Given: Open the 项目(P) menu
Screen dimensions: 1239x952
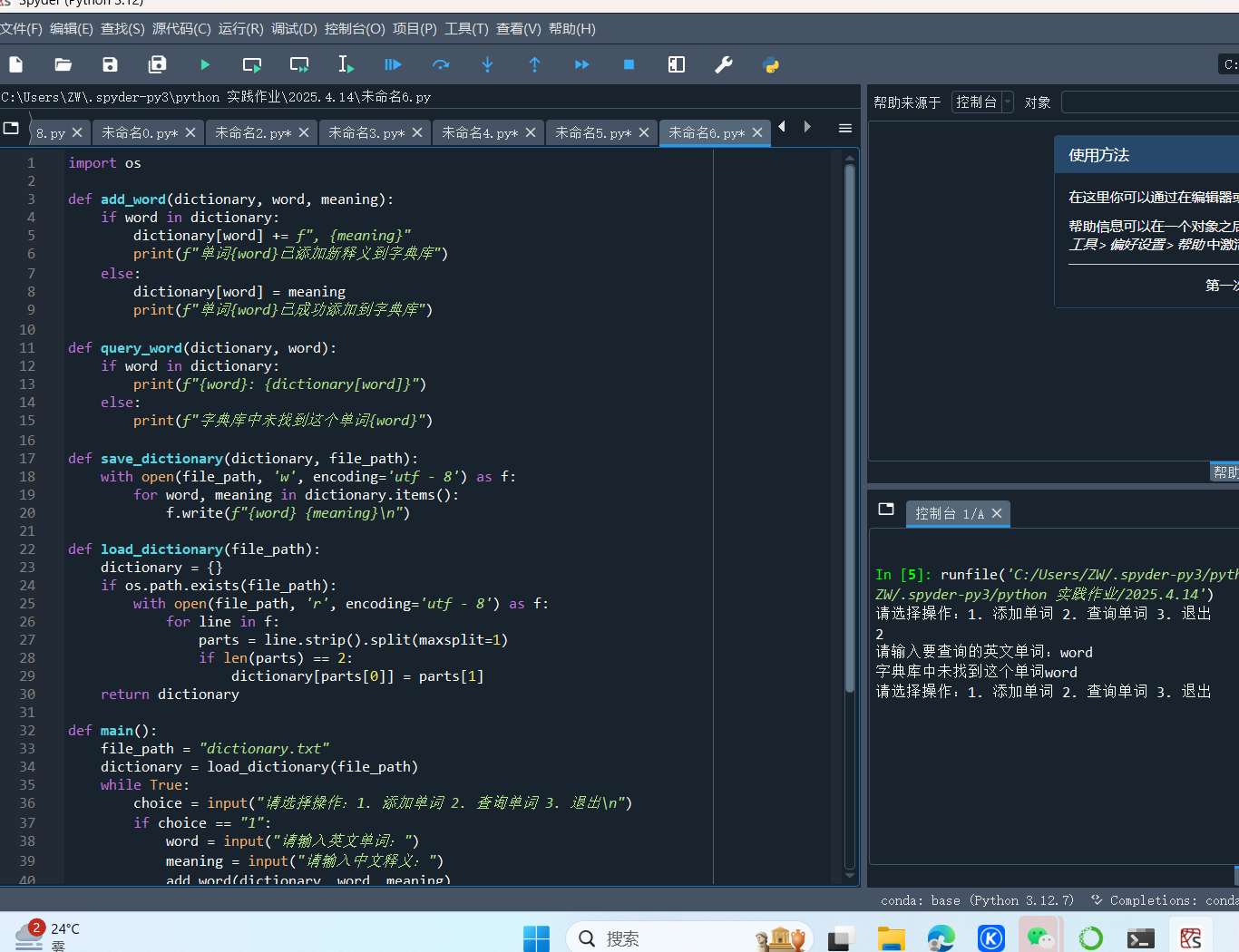Looking at the screenshot, I should [415, 29].
